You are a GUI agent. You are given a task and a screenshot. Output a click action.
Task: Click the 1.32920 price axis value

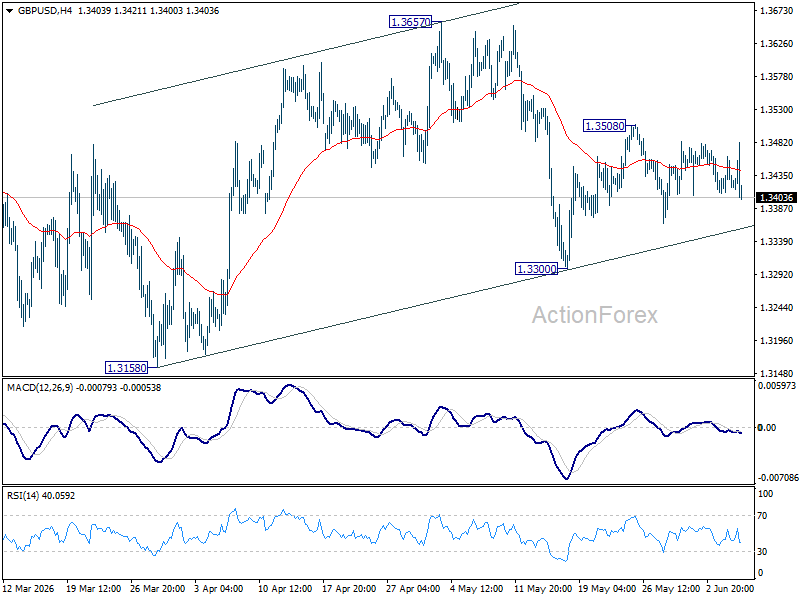click(777, 274)
